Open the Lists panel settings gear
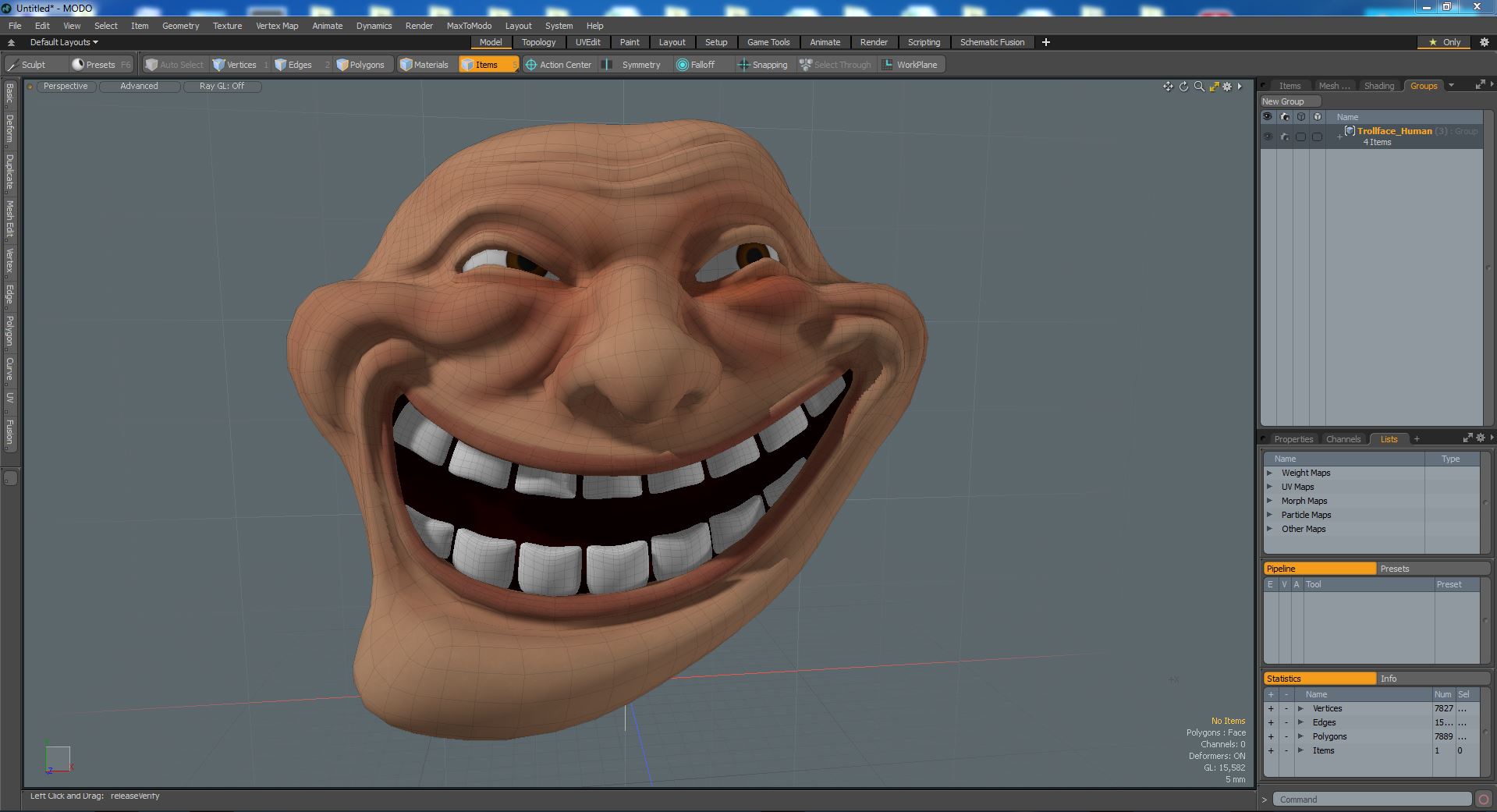Screen dimensions: 1497x812 pyautogui.click(x=1480, y=438)
